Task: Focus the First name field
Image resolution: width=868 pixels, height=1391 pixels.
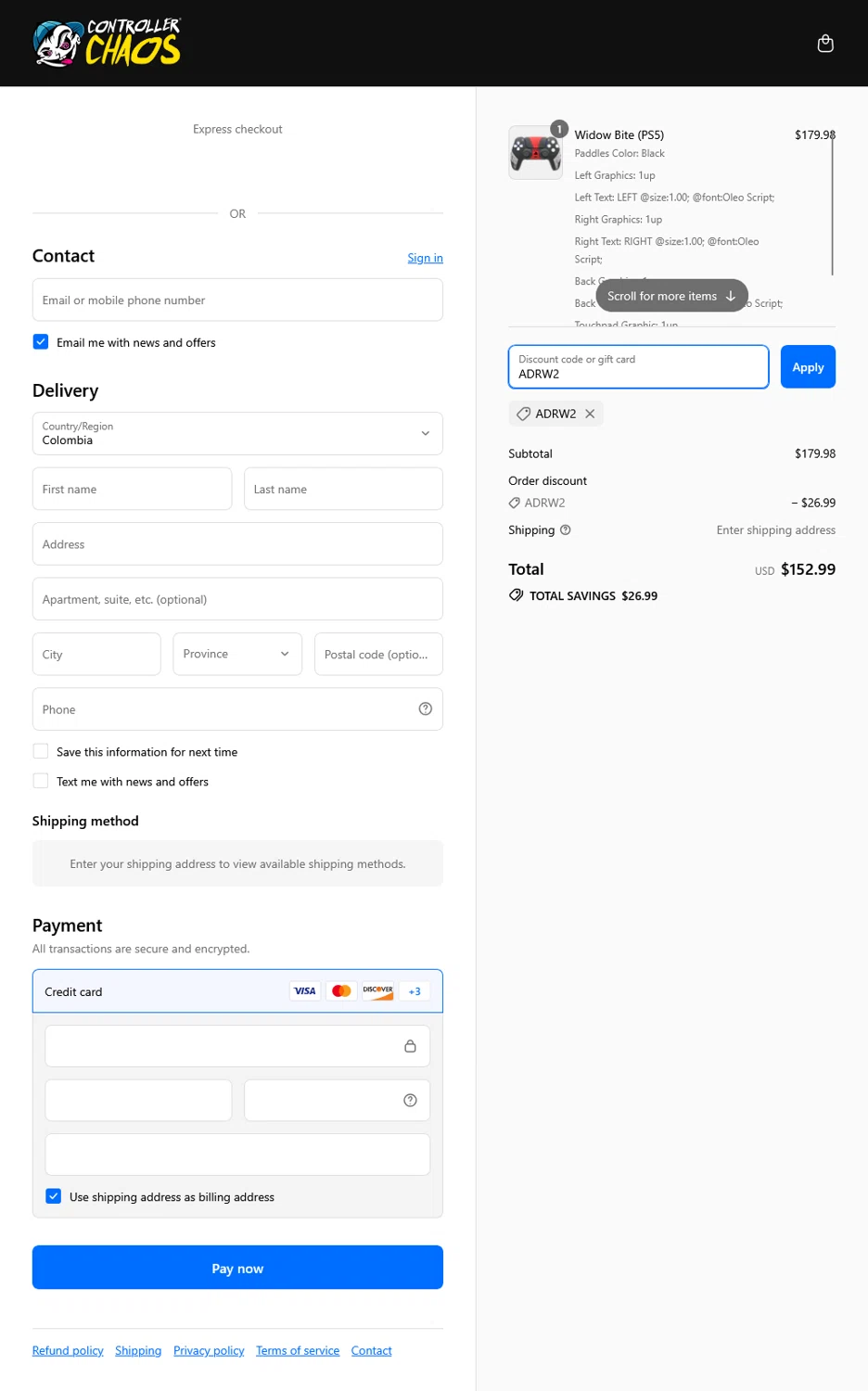Action: tap(132, 489)
